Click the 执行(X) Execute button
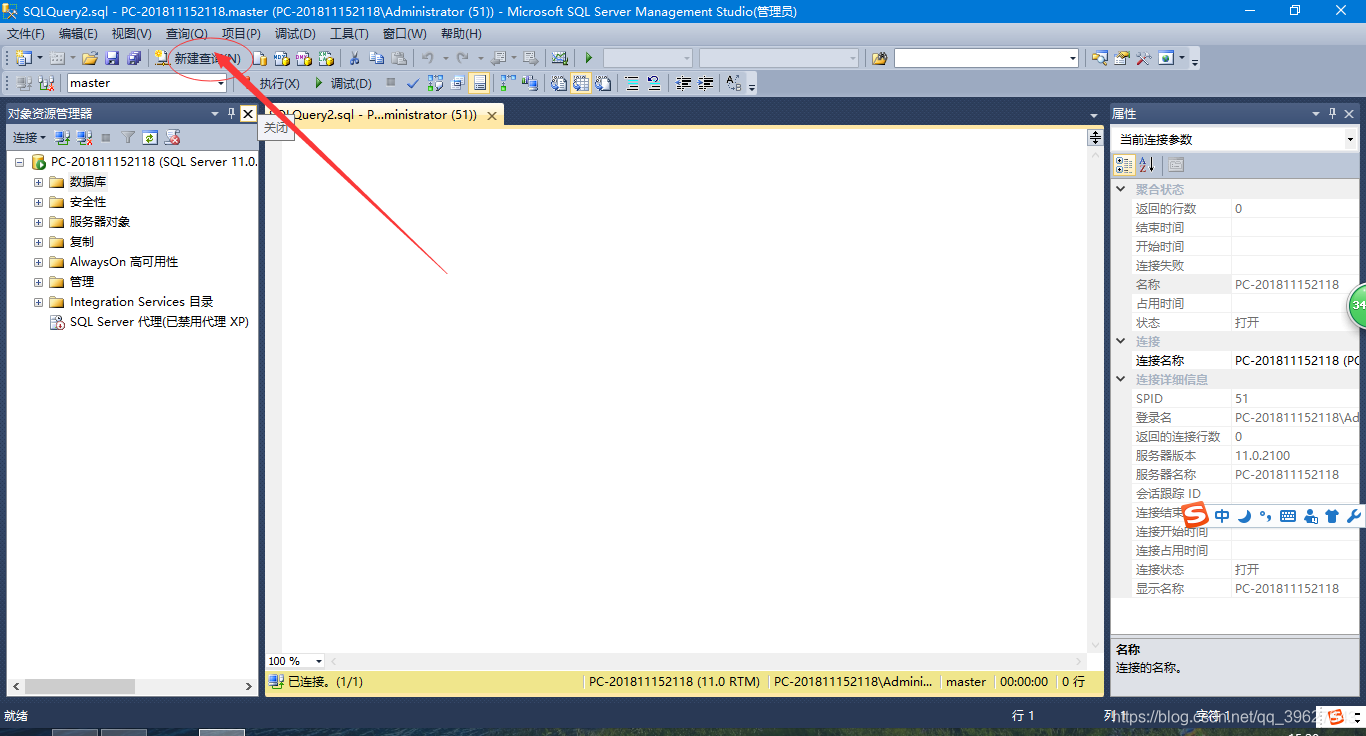1366x736 pixels. pos(280,83)
